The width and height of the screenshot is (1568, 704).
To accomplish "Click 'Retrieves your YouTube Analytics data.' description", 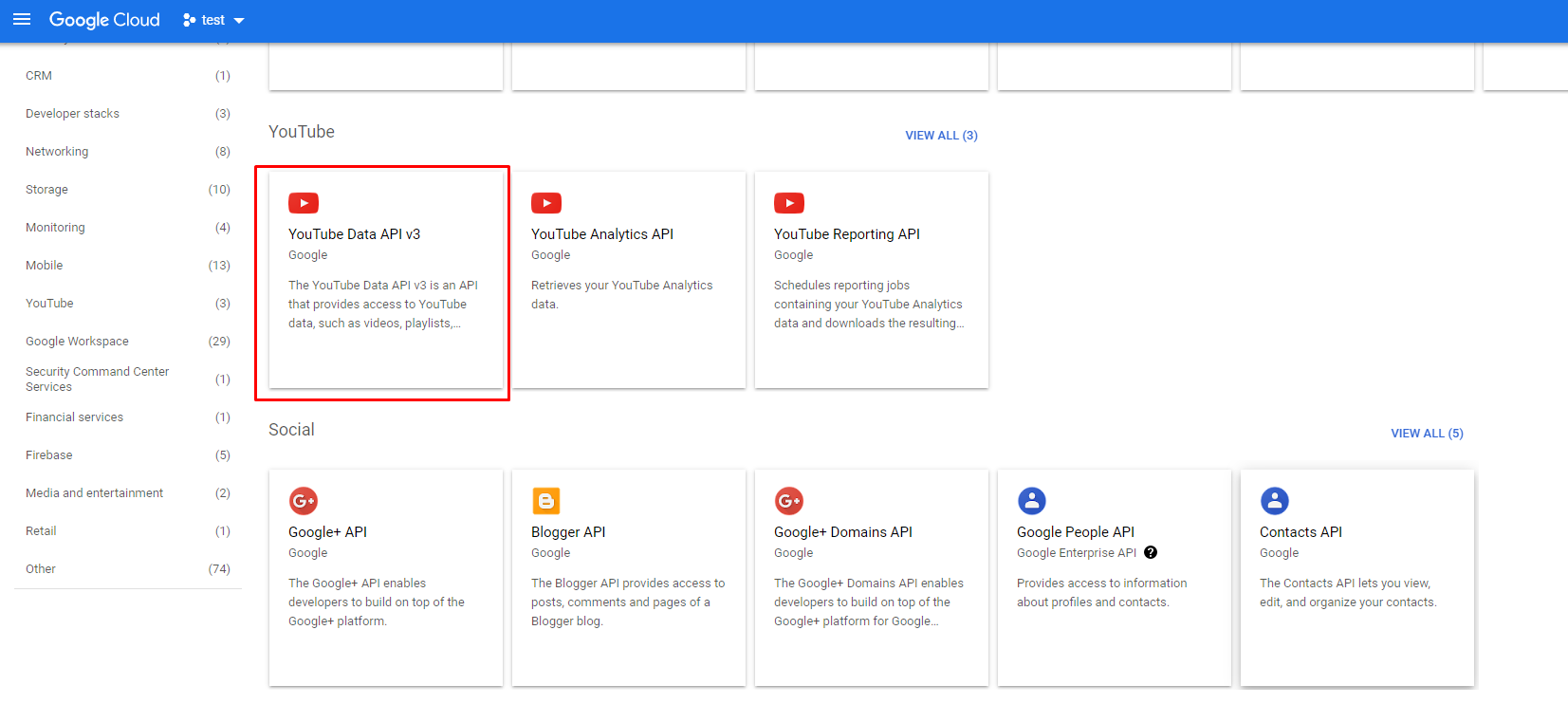I will (x=621, y=295).
